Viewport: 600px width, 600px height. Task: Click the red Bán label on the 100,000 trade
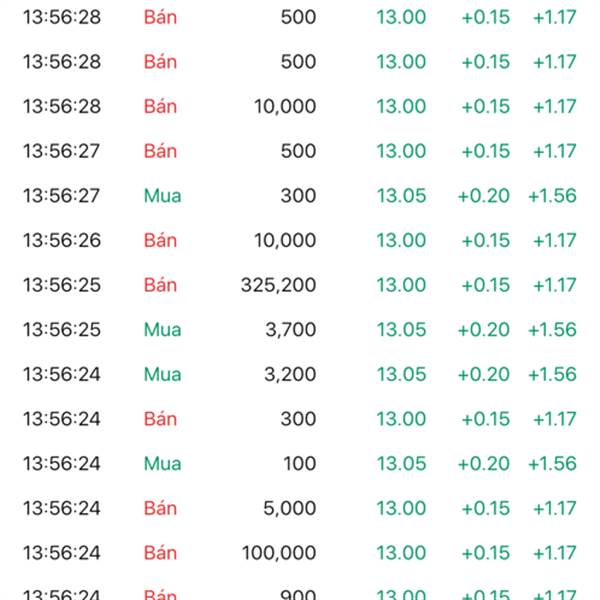tap(160, 553)
